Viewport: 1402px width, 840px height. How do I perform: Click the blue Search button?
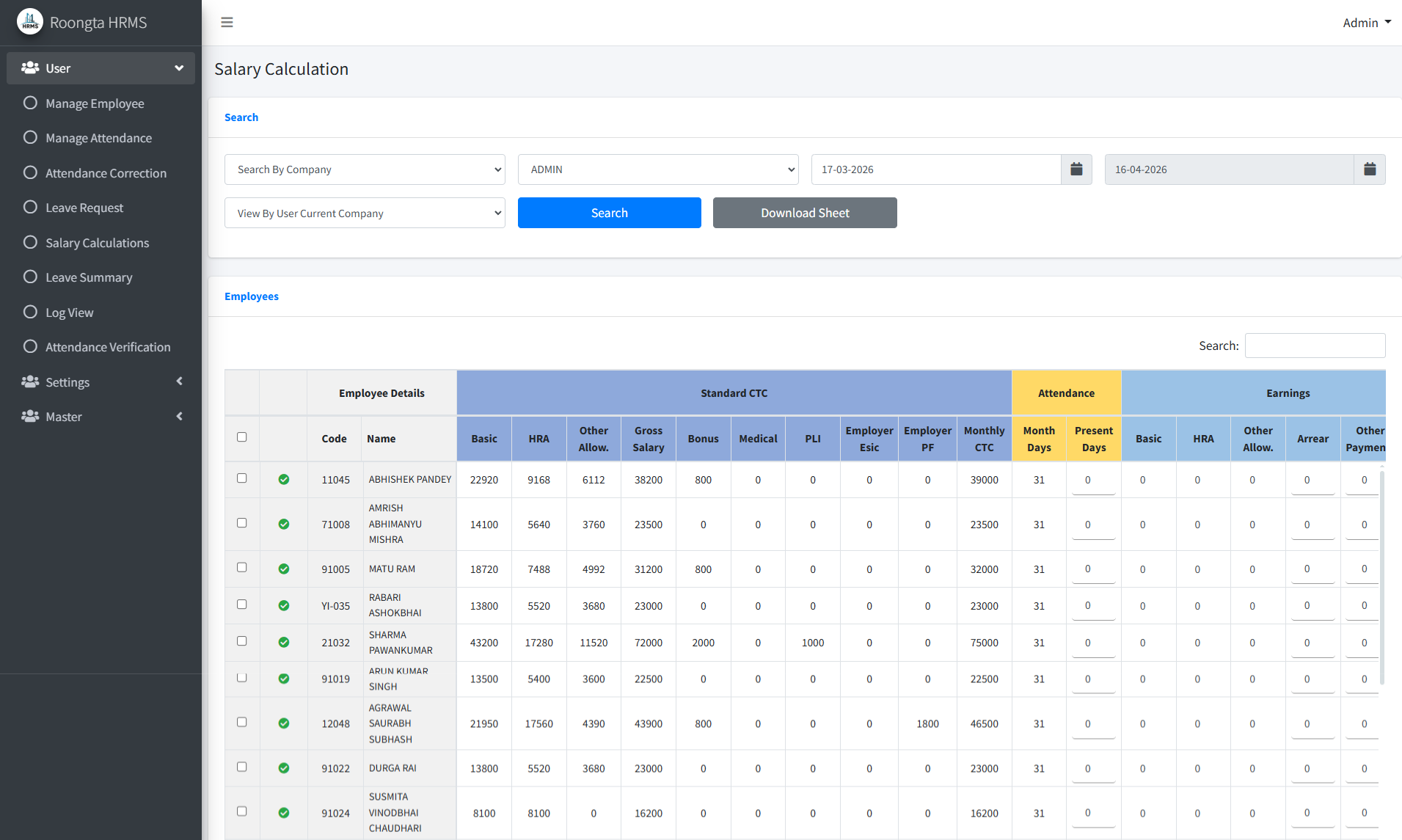click(609, 213)
